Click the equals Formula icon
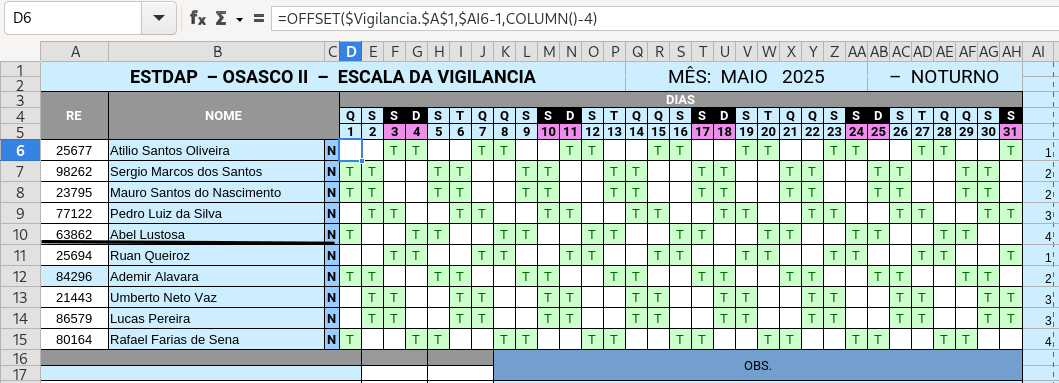This screenshot has height=383, width=1059. 259,18
